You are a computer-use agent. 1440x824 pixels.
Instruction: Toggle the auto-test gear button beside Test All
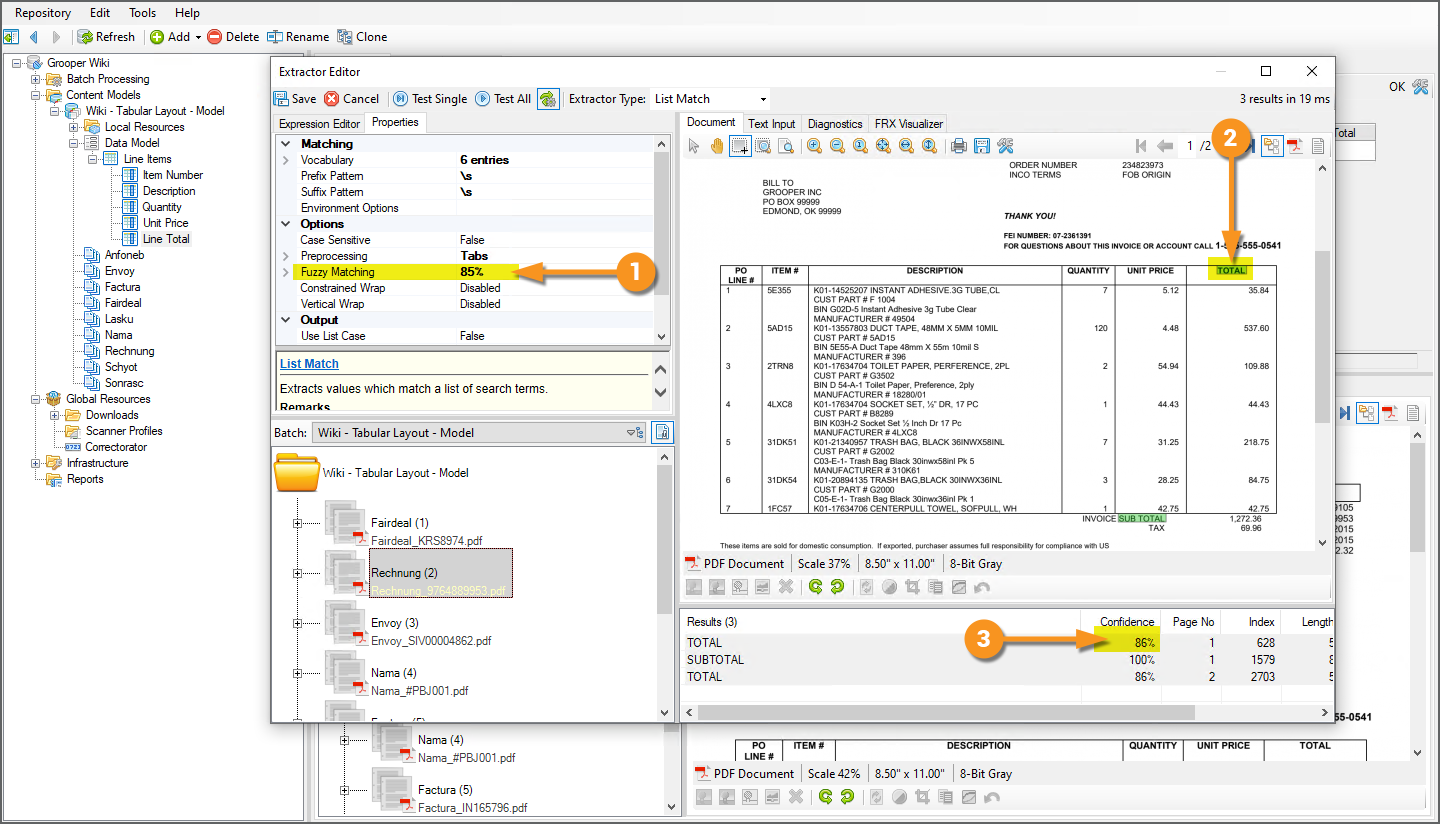point(548,99)
